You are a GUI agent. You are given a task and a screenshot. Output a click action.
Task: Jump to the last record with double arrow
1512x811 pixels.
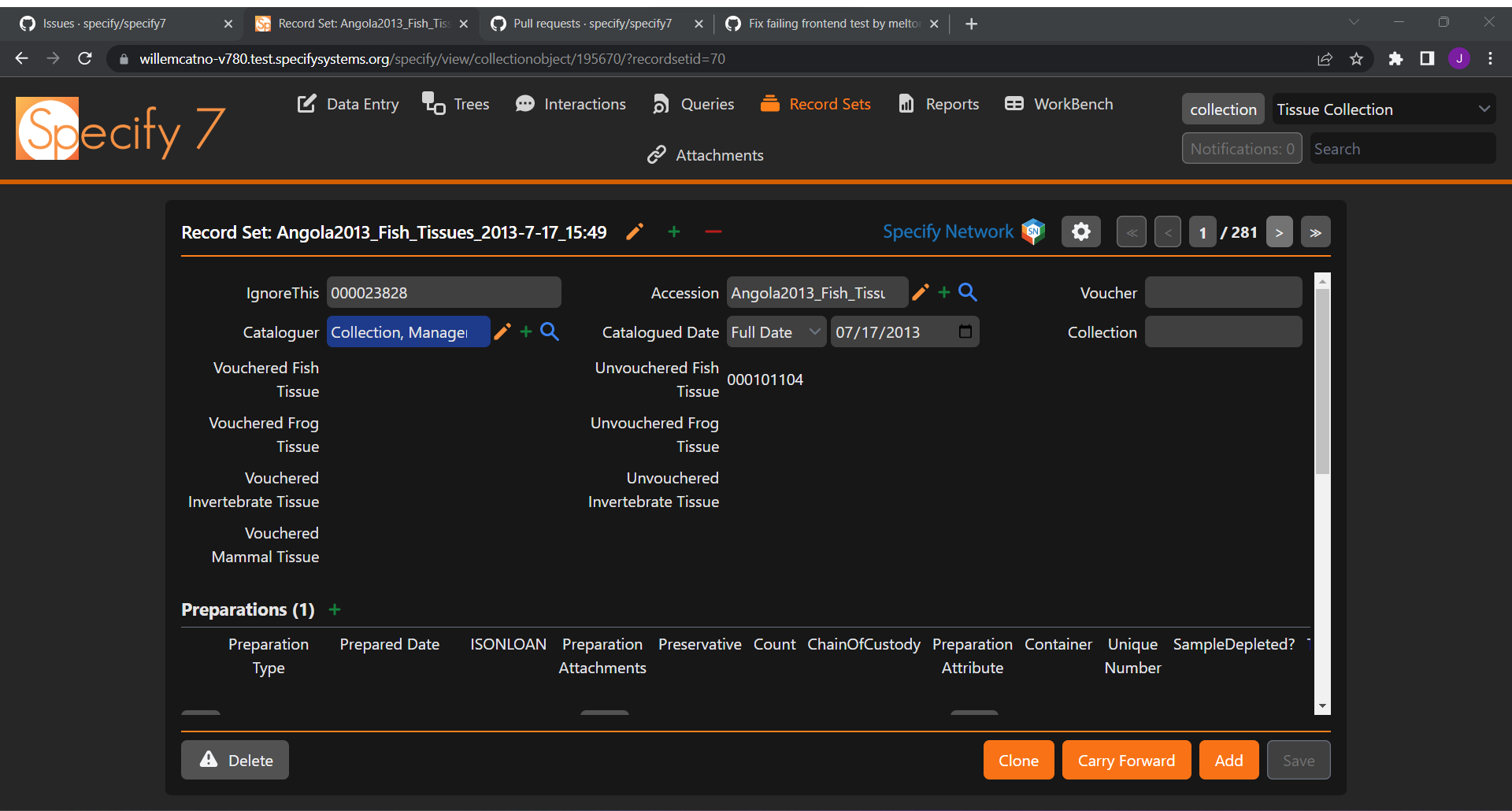pyautogui.click(x=1315, y=231)
